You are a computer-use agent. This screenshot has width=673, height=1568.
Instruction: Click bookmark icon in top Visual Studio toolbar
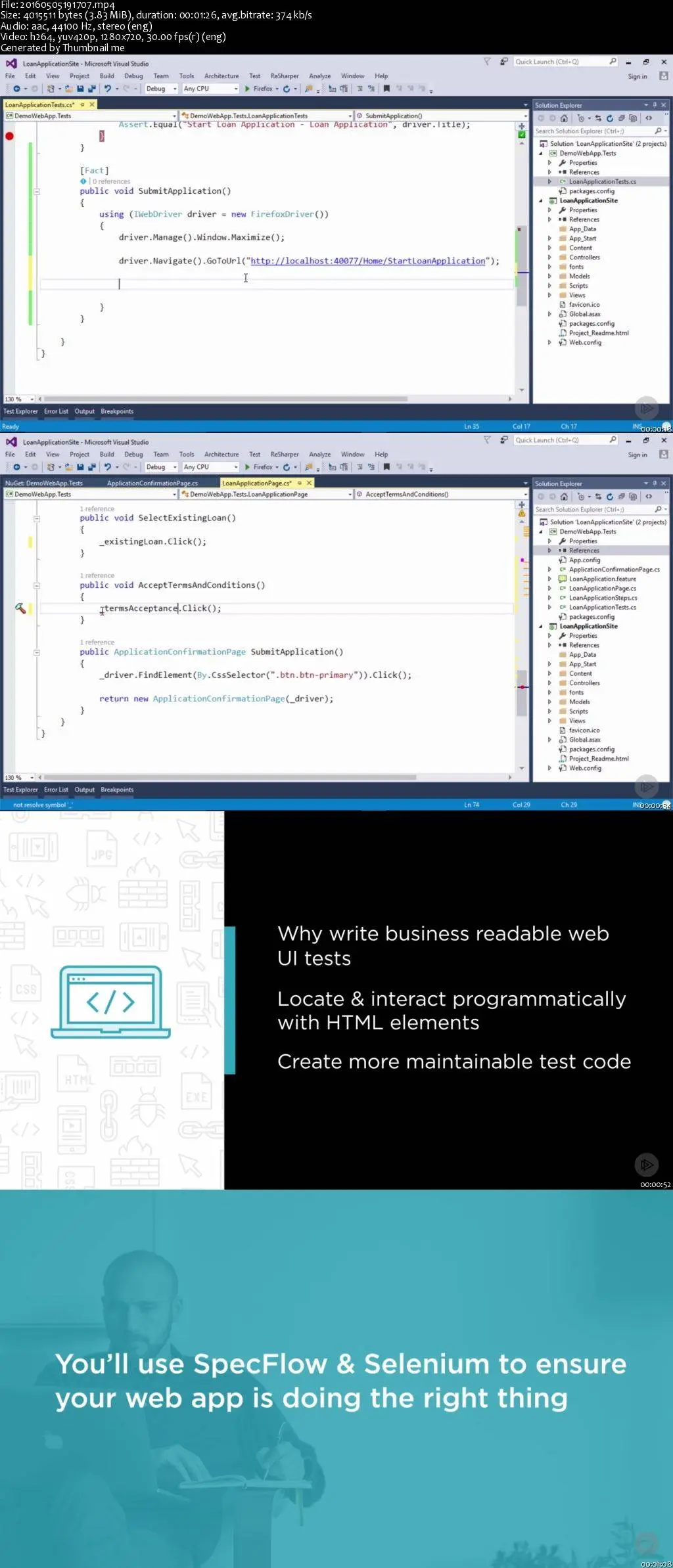(x=386, y=89)
